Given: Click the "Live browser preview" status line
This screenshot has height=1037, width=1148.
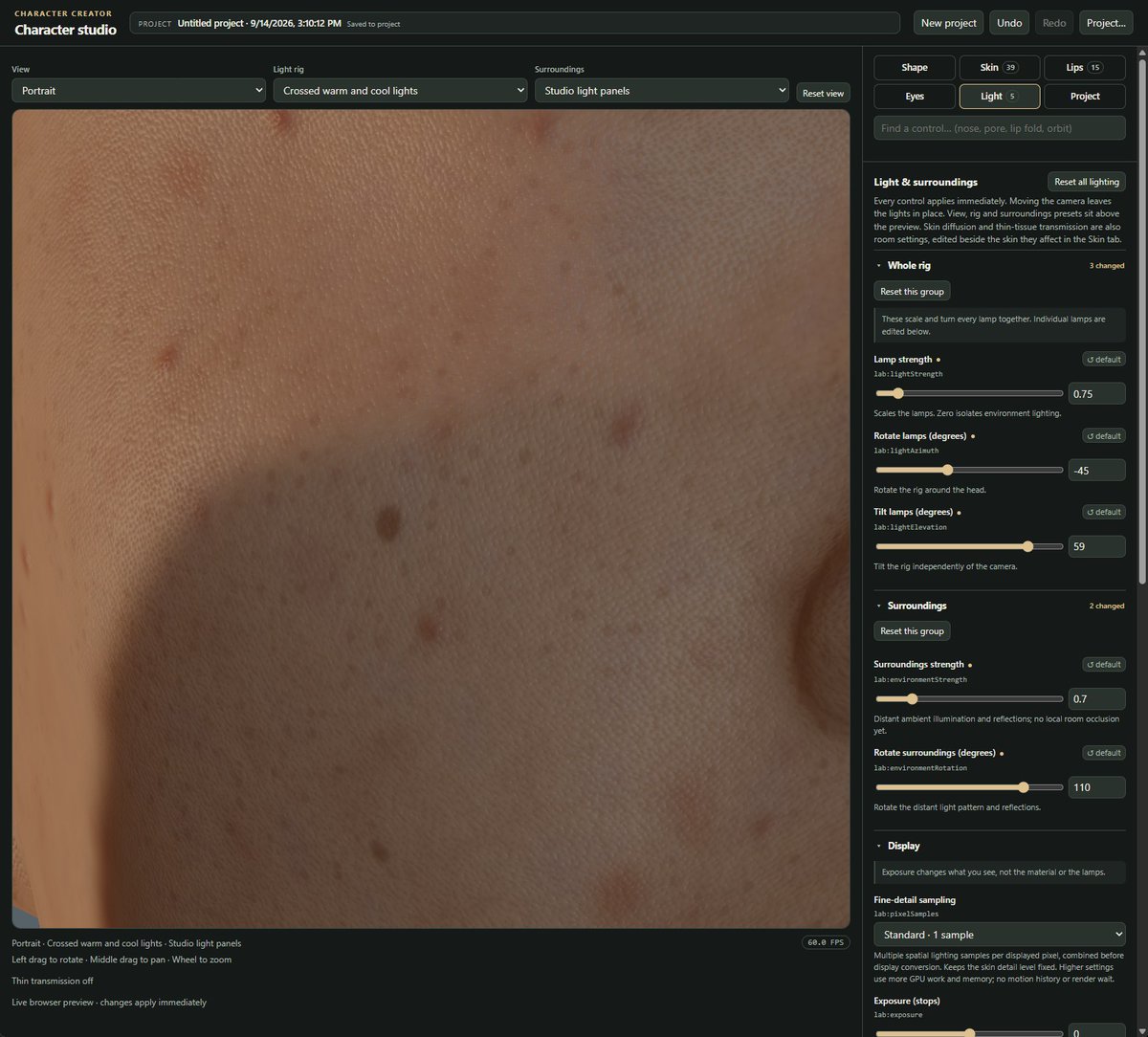Looking at the screenshot, I should coord(109,1003).
